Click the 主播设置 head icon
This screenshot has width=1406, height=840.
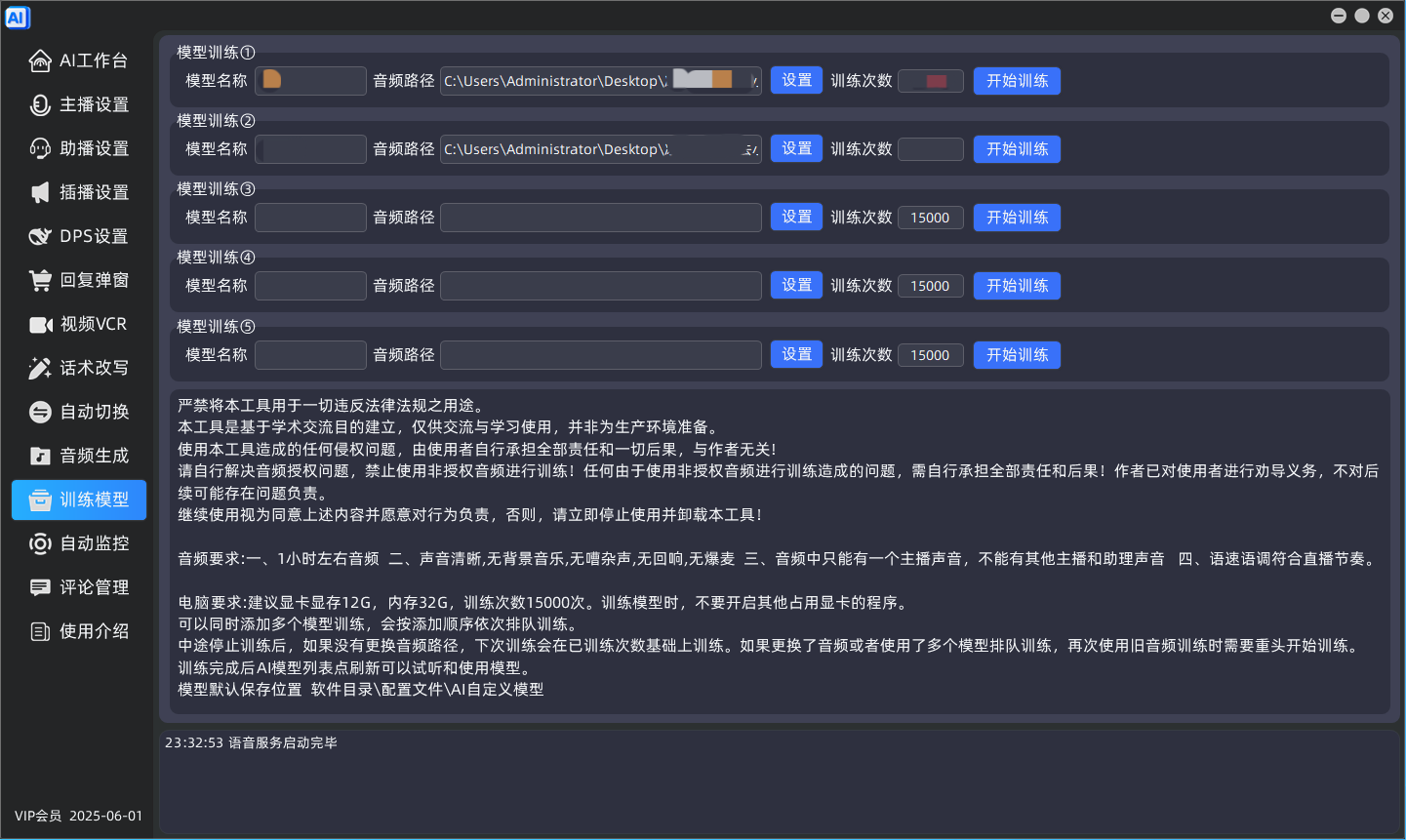pos(40,104)
